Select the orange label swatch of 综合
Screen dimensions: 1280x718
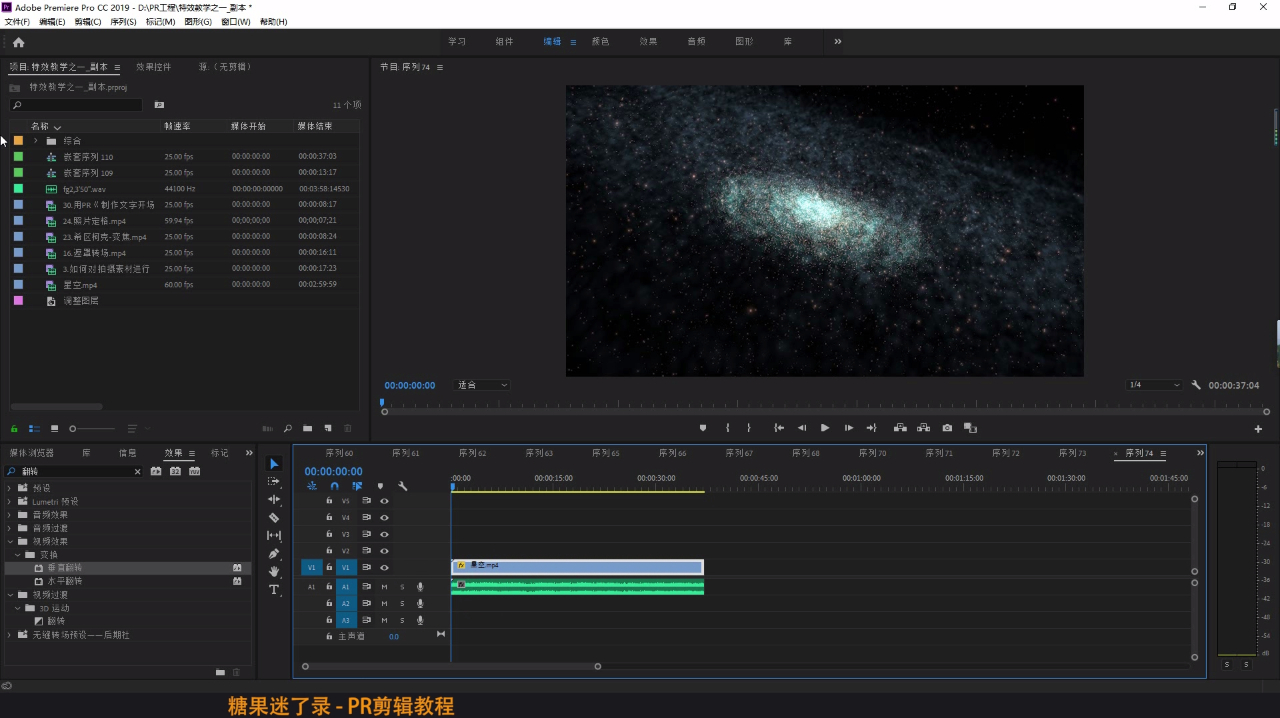pos(18,141)
